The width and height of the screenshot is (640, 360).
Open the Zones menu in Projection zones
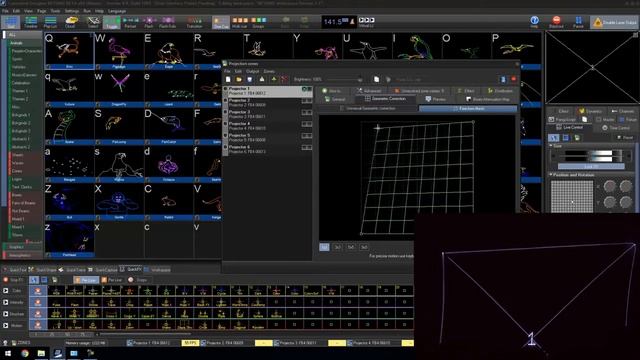[269, 71]
